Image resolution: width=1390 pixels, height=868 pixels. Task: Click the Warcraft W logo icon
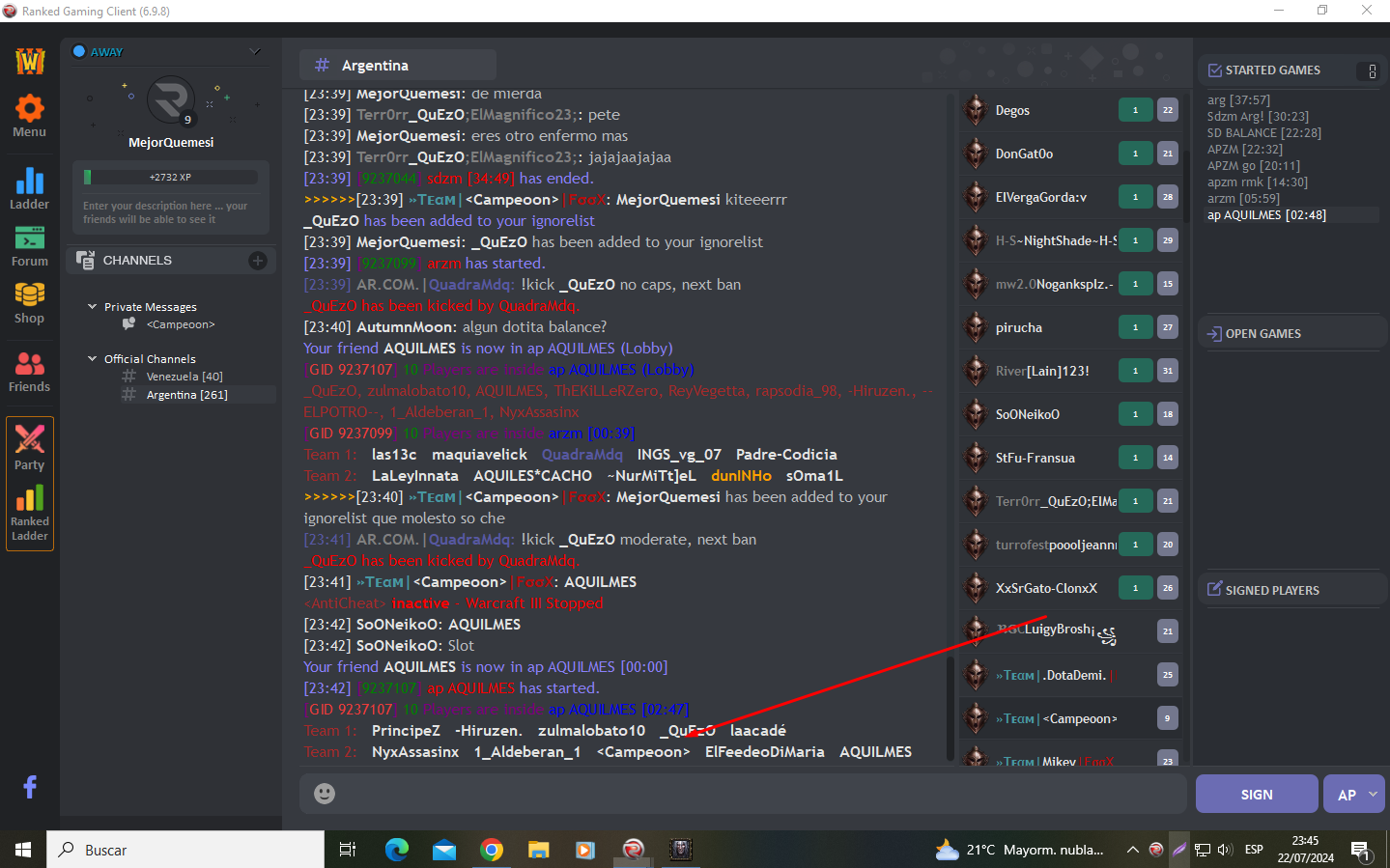(x=30, y=61)
